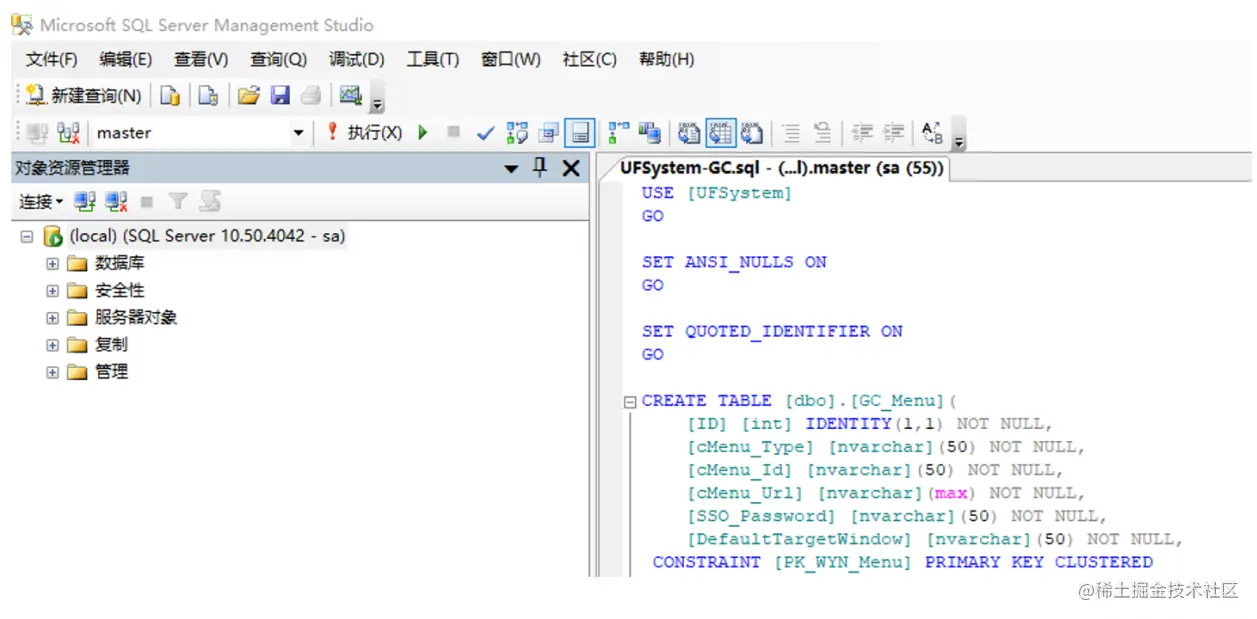Open Activity Monitor from the standard toolbar
Image resolution: width=1257 pixels, height=619 pixels.
(x=350, y=96)
